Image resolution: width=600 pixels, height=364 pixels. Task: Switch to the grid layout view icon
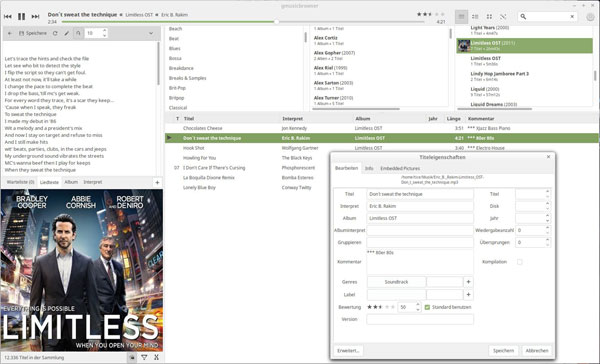[489, 16]
